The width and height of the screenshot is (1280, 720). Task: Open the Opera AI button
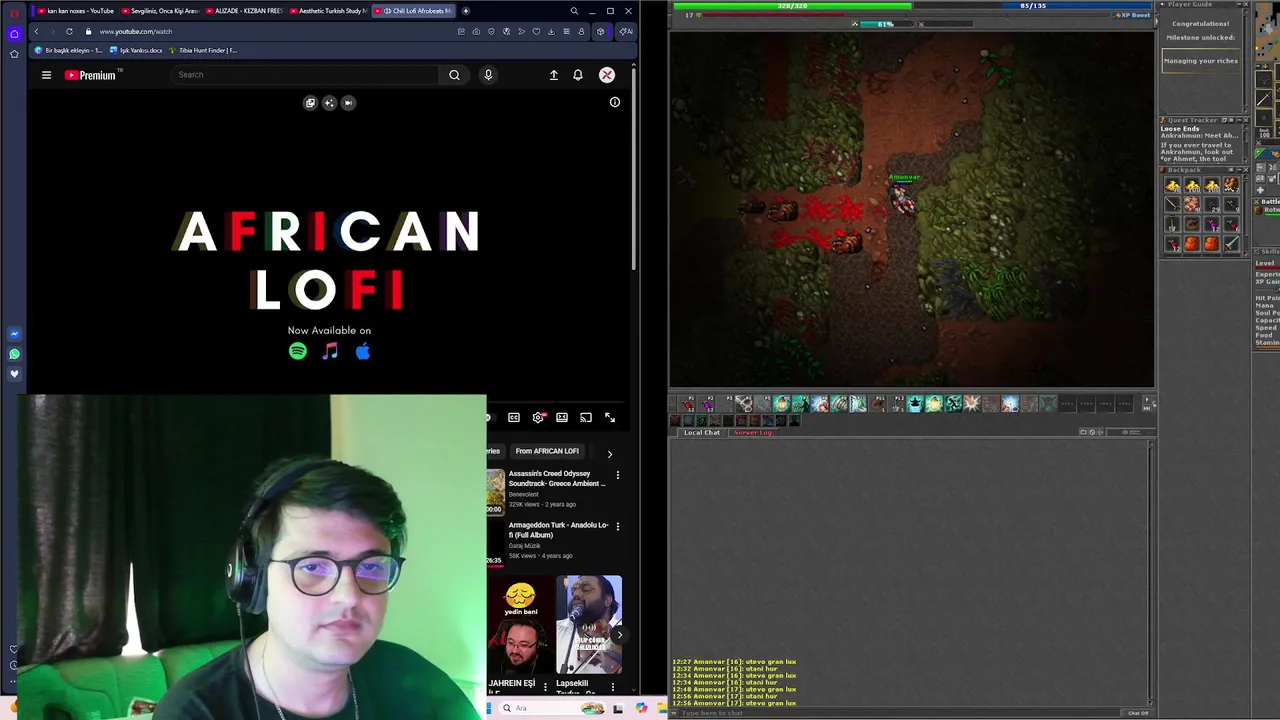click(x=625, y=31)
